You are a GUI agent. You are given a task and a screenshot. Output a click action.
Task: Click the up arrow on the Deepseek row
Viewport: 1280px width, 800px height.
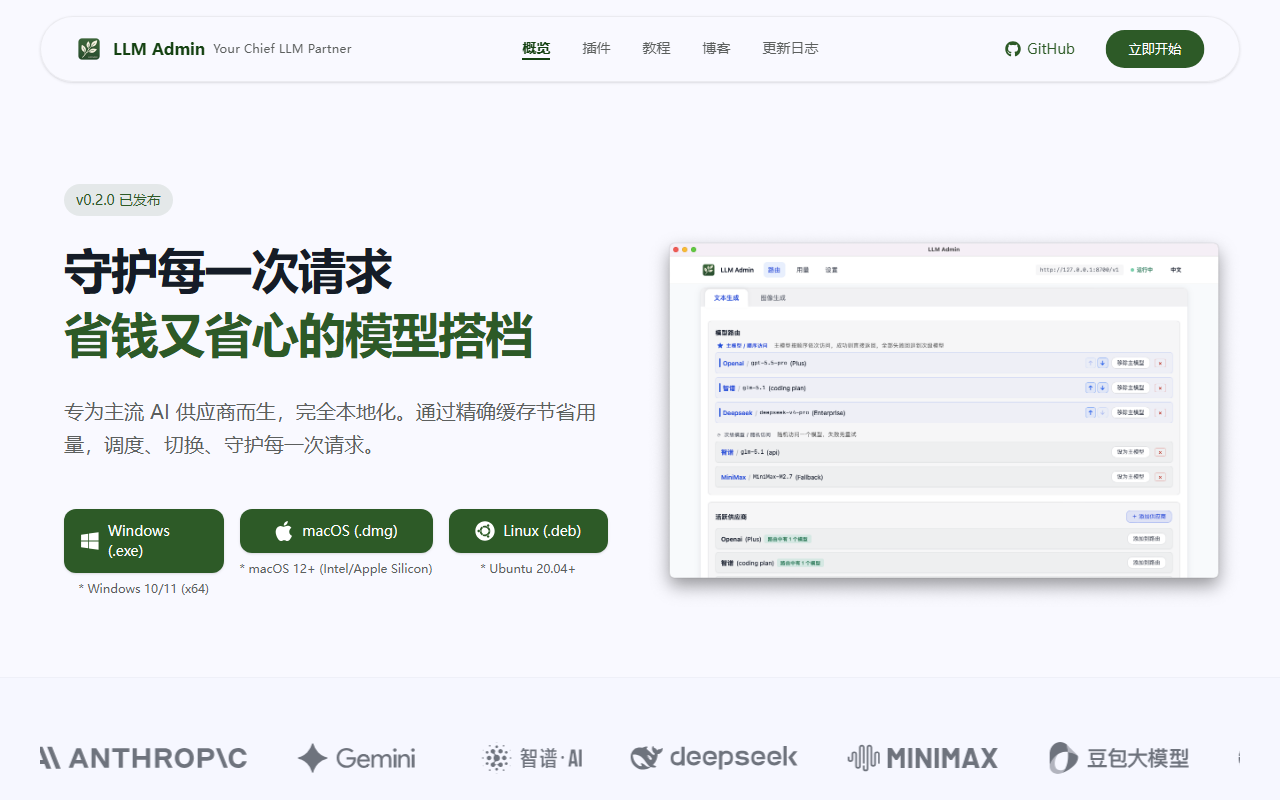[1090, 412]
